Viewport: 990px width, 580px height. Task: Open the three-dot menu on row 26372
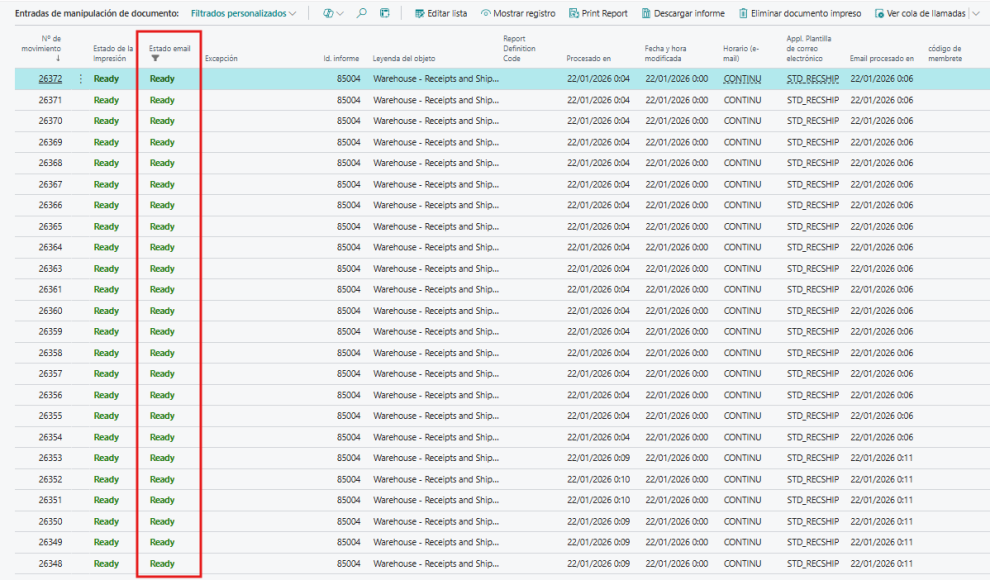pyautogui.click(x=81, y=79)
